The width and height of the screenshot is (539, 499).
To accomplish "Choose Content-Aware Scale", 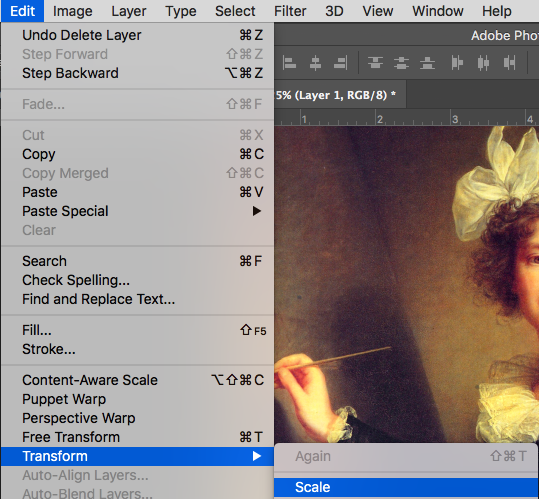I will tap(138, 380).
